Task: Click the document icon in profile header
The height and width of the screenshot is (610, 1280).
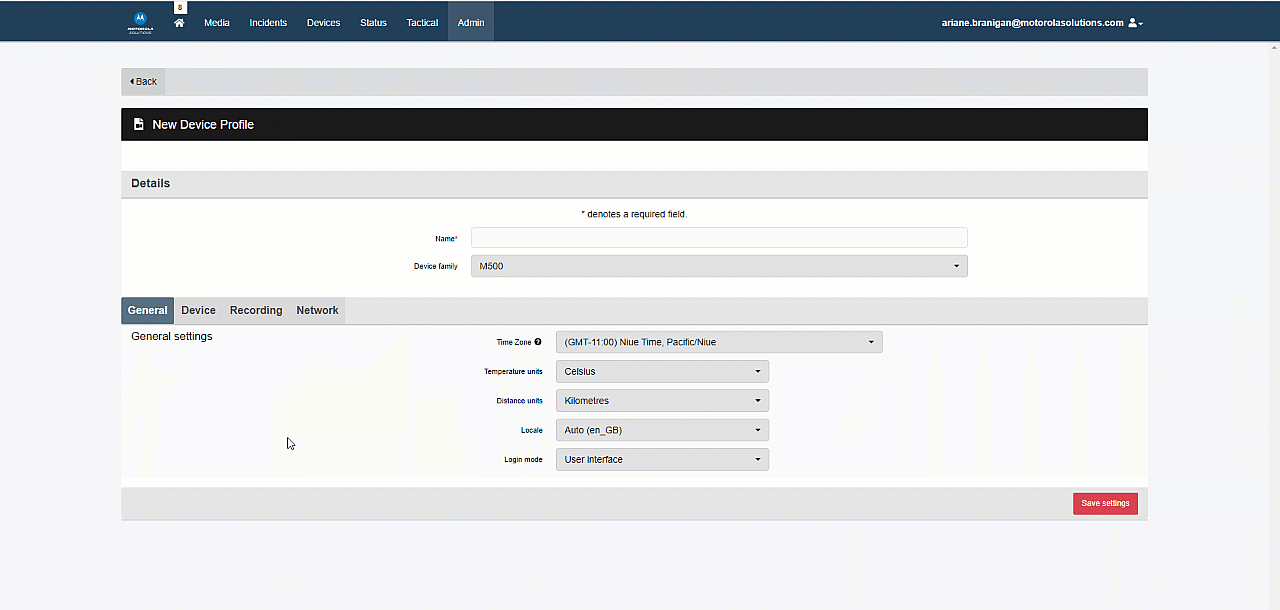Action: (139, 125)
